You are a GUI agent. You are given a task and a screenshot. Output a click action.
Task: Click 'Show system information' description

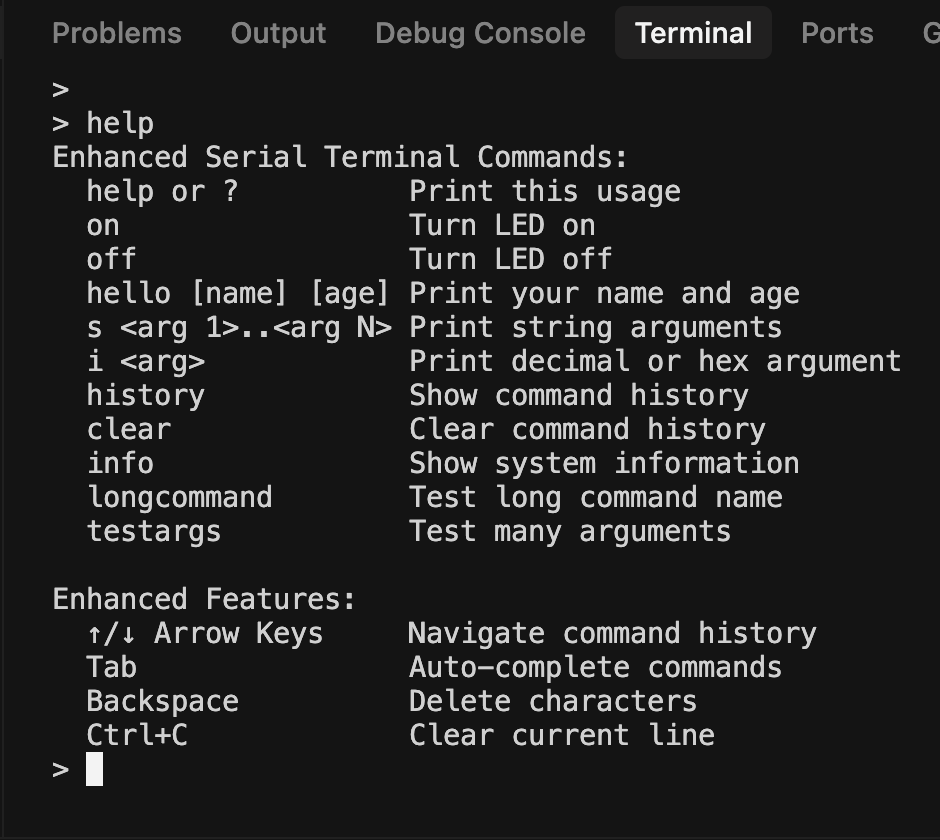tap(604, 463)
